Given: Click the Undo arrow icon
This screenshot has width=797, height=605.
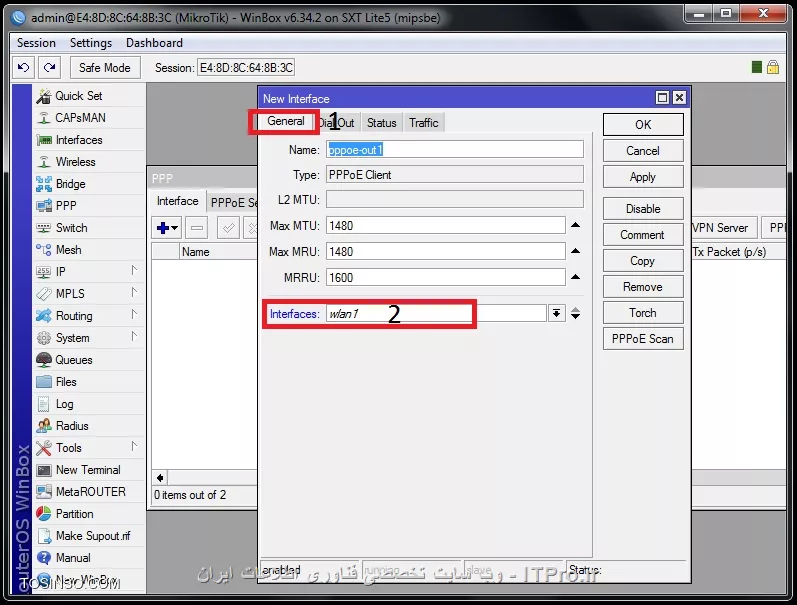Looking at the screenshot, I should (x=23, y=67).
